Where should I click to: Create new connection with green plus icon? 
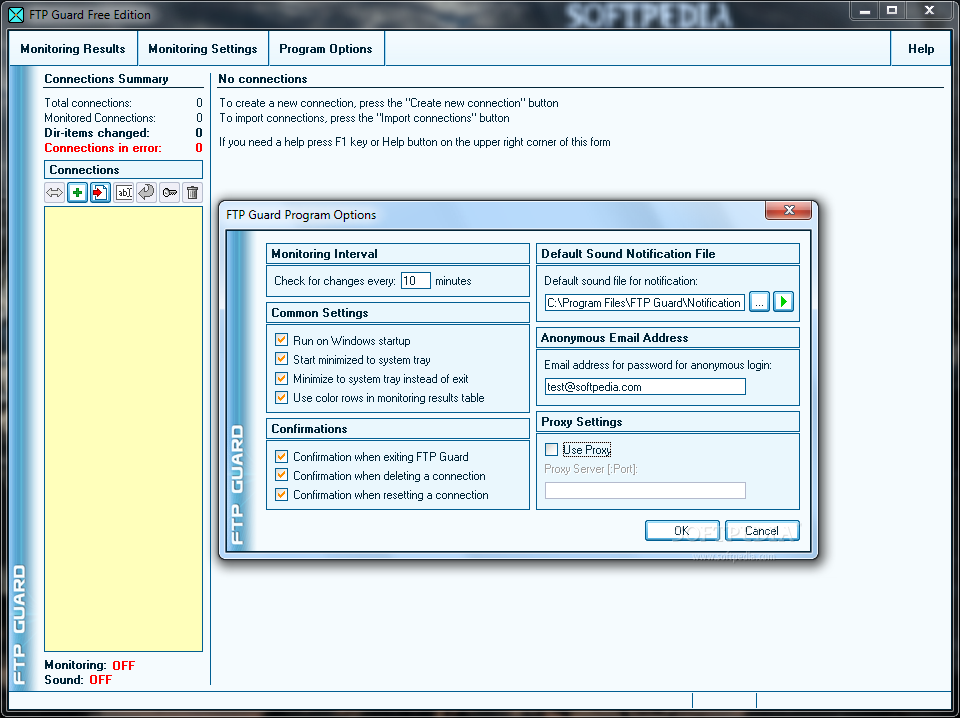click(x=77, y=193)
